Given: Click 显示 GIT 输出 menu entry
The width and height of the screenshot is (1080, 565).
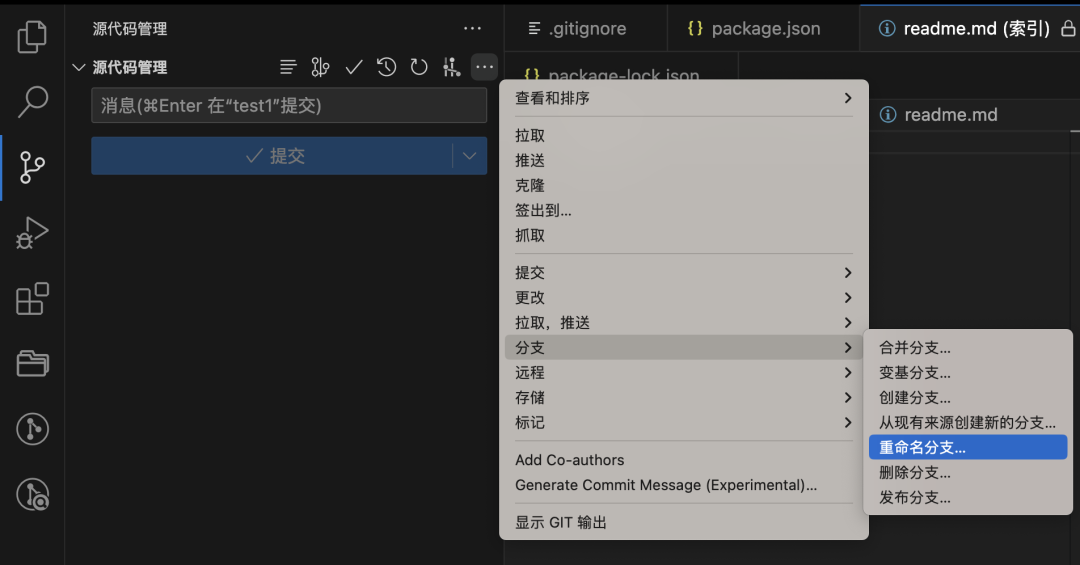Looking at the screenshot, I should (x=561, y=522).
